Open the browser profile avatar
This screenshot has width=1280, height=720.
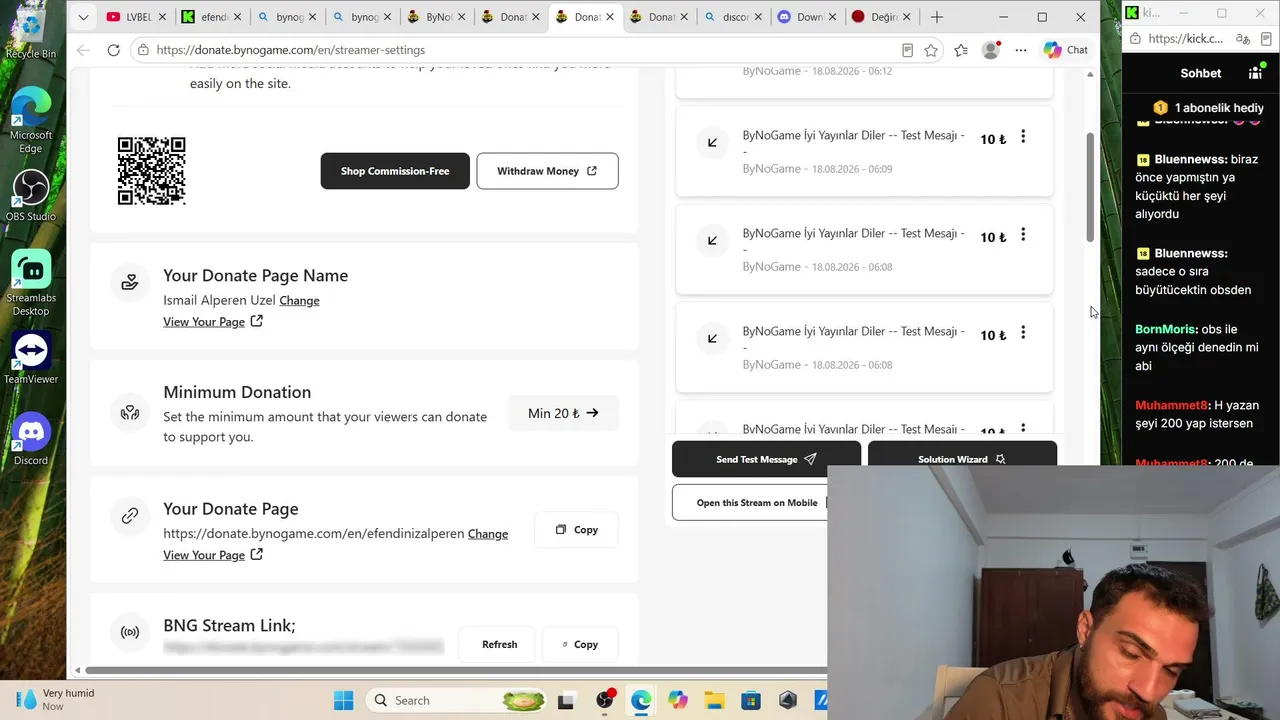point(991,50)
